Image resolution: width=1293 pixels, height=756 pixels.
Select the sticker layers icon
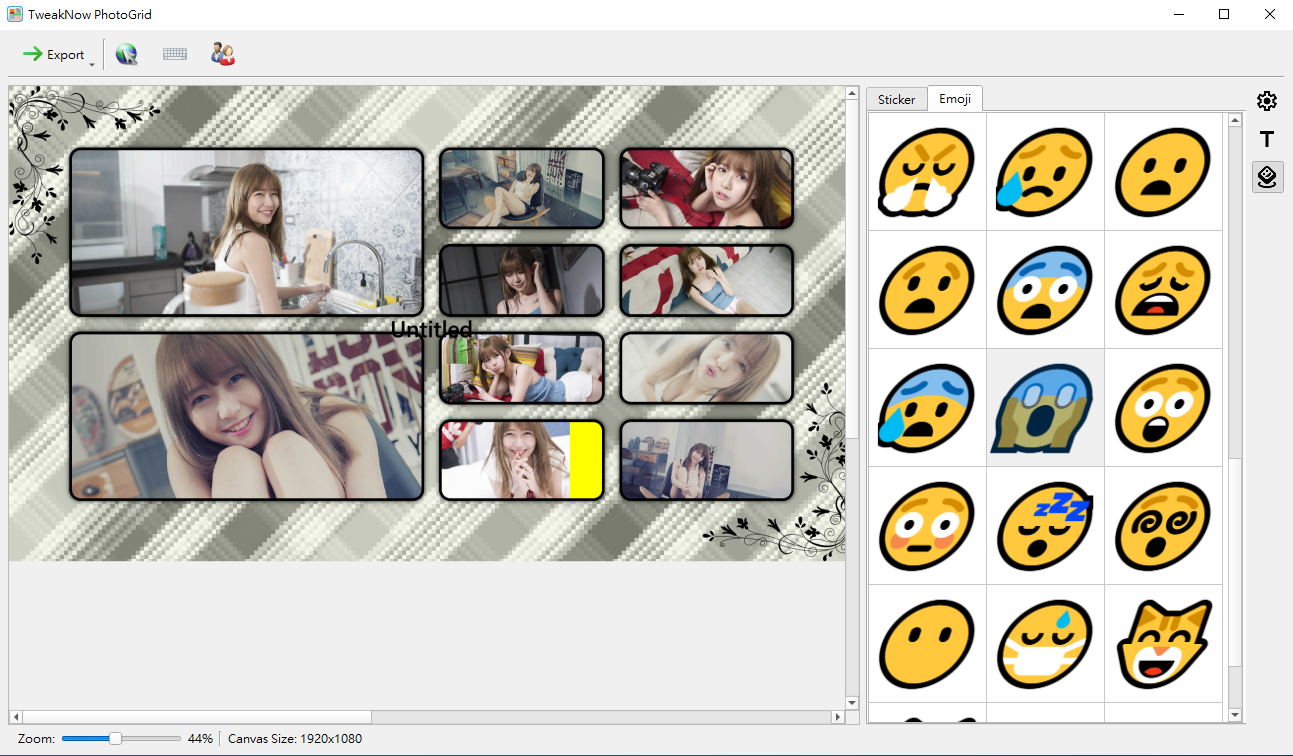[1267, 177]
